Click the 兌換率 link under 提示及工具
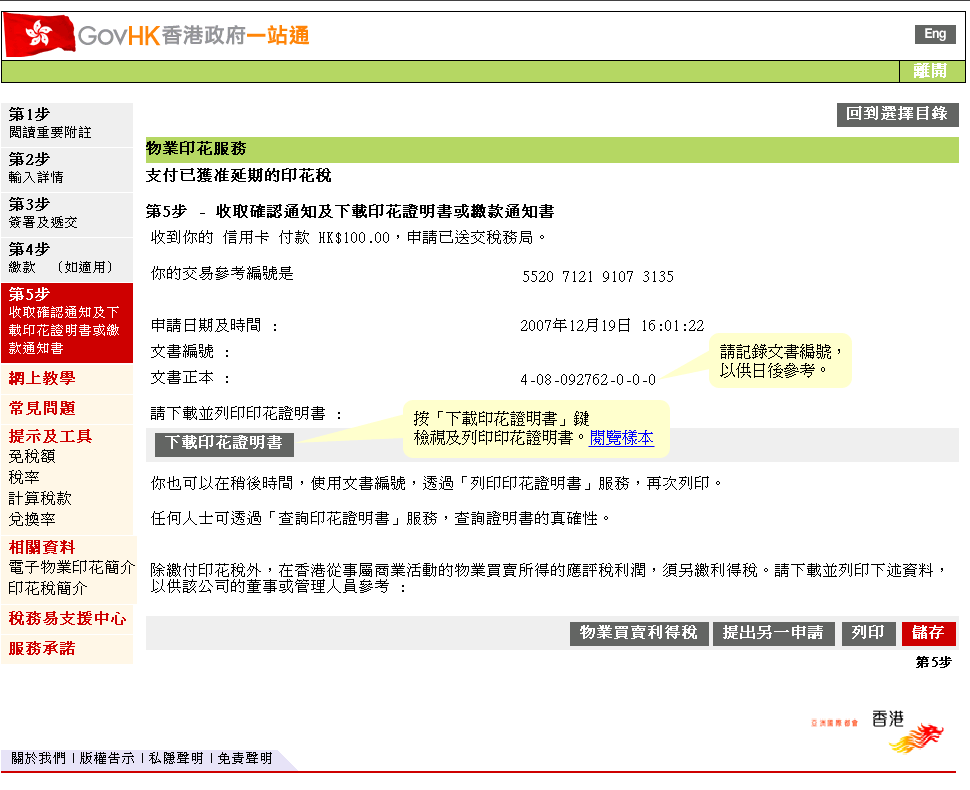 coord(33,519)
